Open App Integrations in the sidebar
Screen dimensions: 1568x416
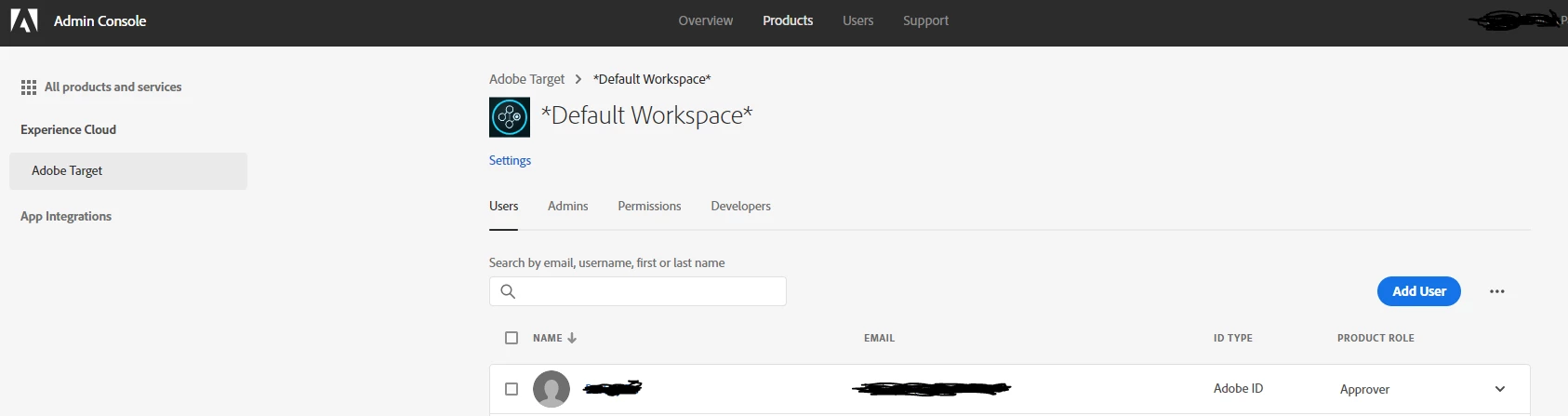point(66,217)
